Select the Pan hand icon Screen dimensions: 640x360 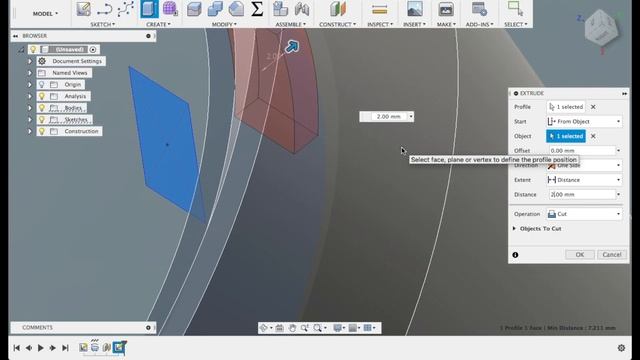(x=292, y=328)
